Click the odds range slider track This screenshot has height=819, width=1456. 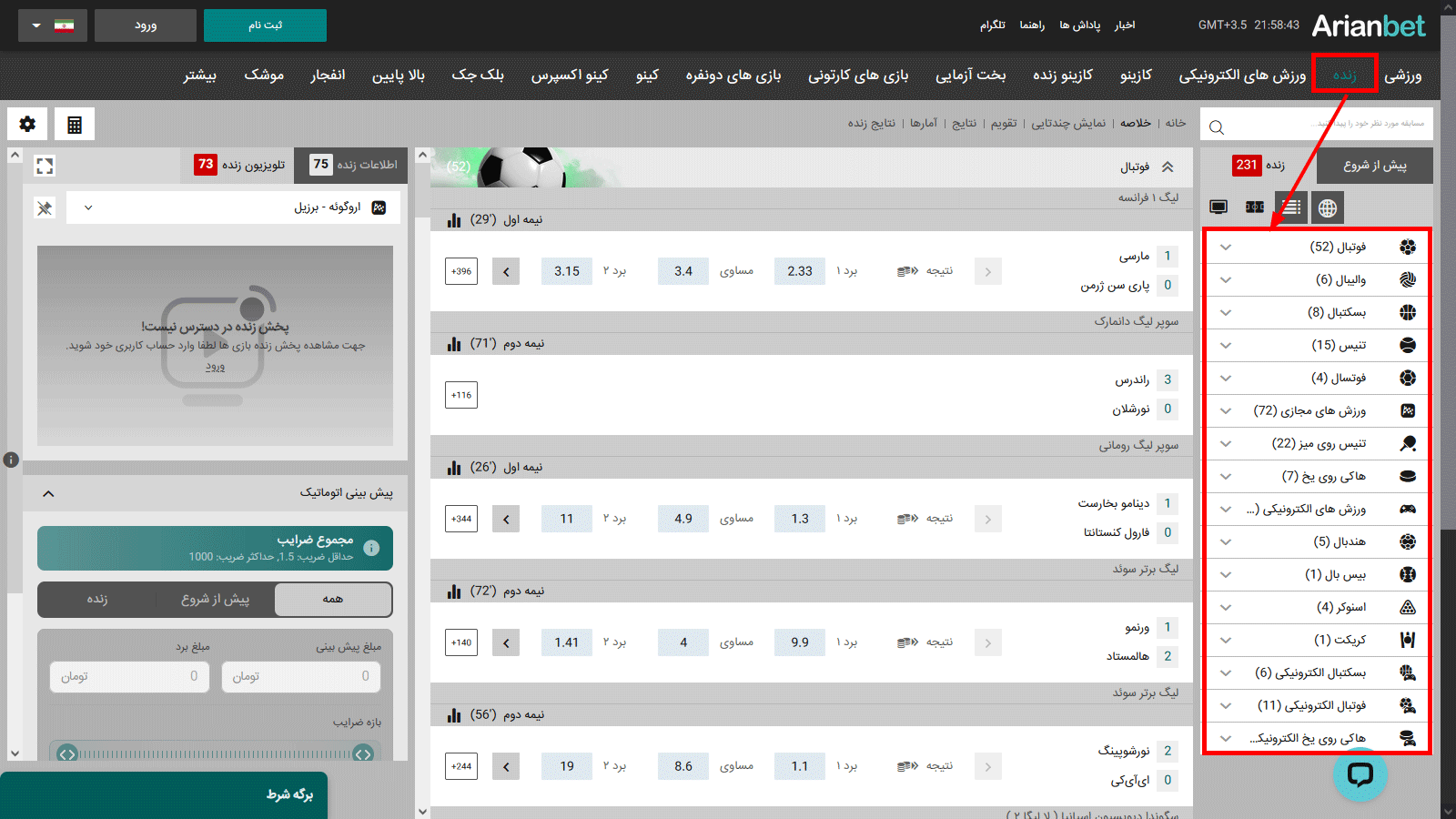pyautogui.click(x=215, y=753)
